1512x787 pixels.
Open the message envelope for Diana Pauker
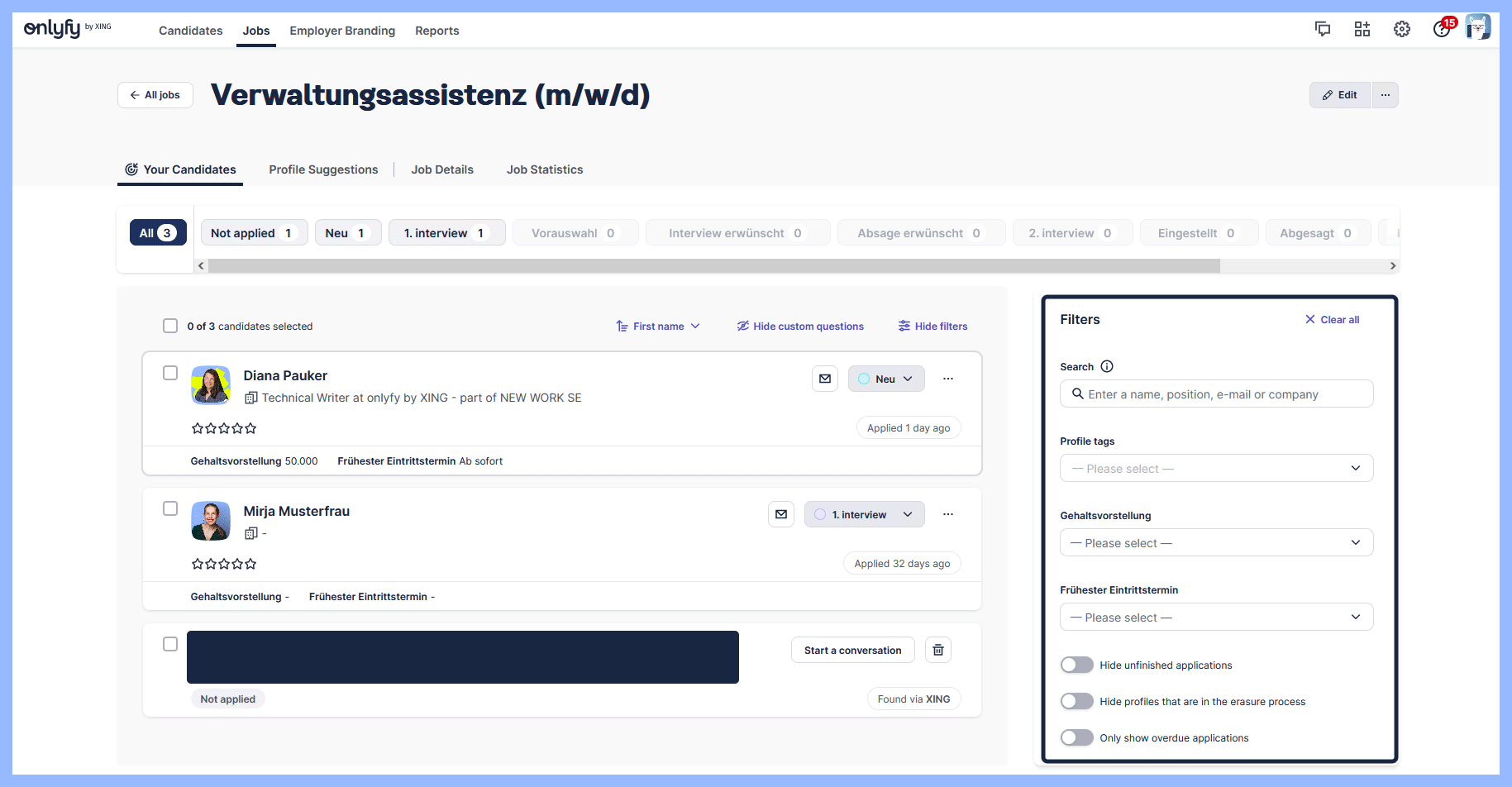tap(824, 378)
